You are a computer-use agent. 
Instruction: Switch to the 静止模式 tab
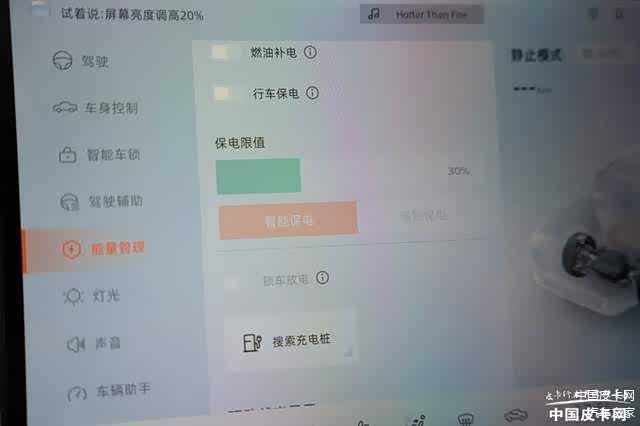point(536,55)
